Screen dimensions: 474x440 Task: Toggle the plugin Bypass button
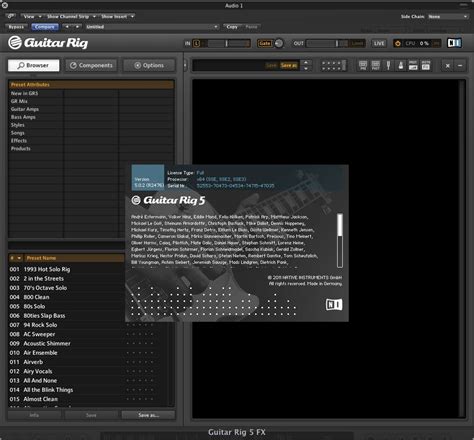(x=16, y=27)
